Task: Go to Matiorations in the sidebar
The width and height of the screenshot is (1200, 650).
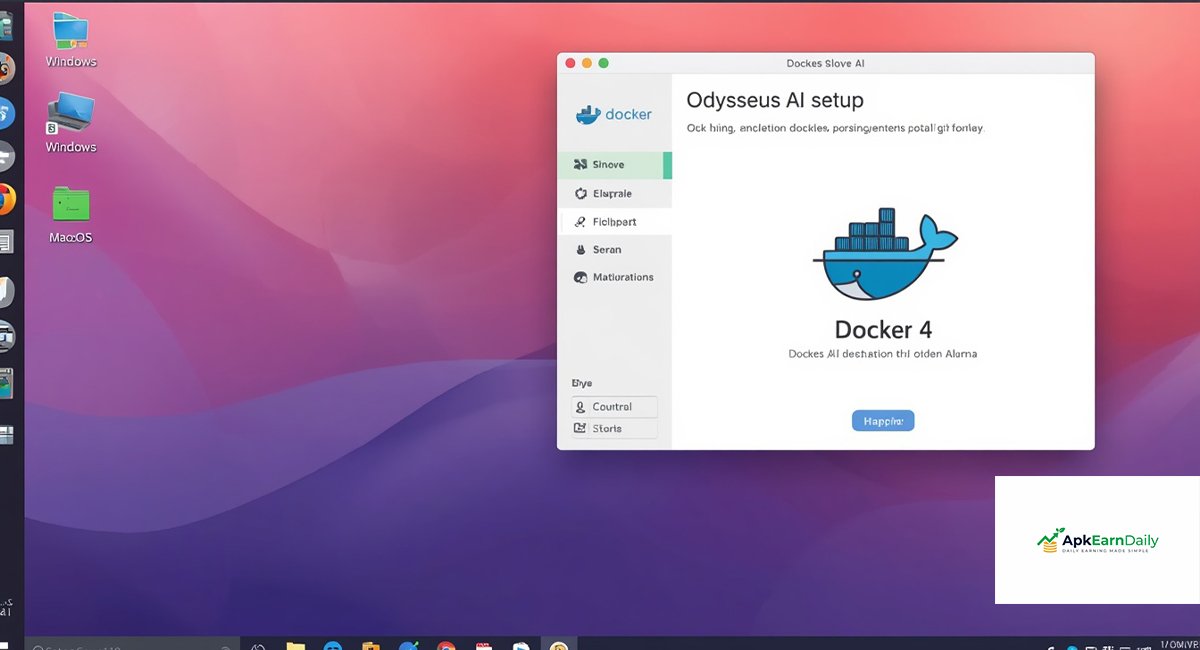Action: click(614, 277)
